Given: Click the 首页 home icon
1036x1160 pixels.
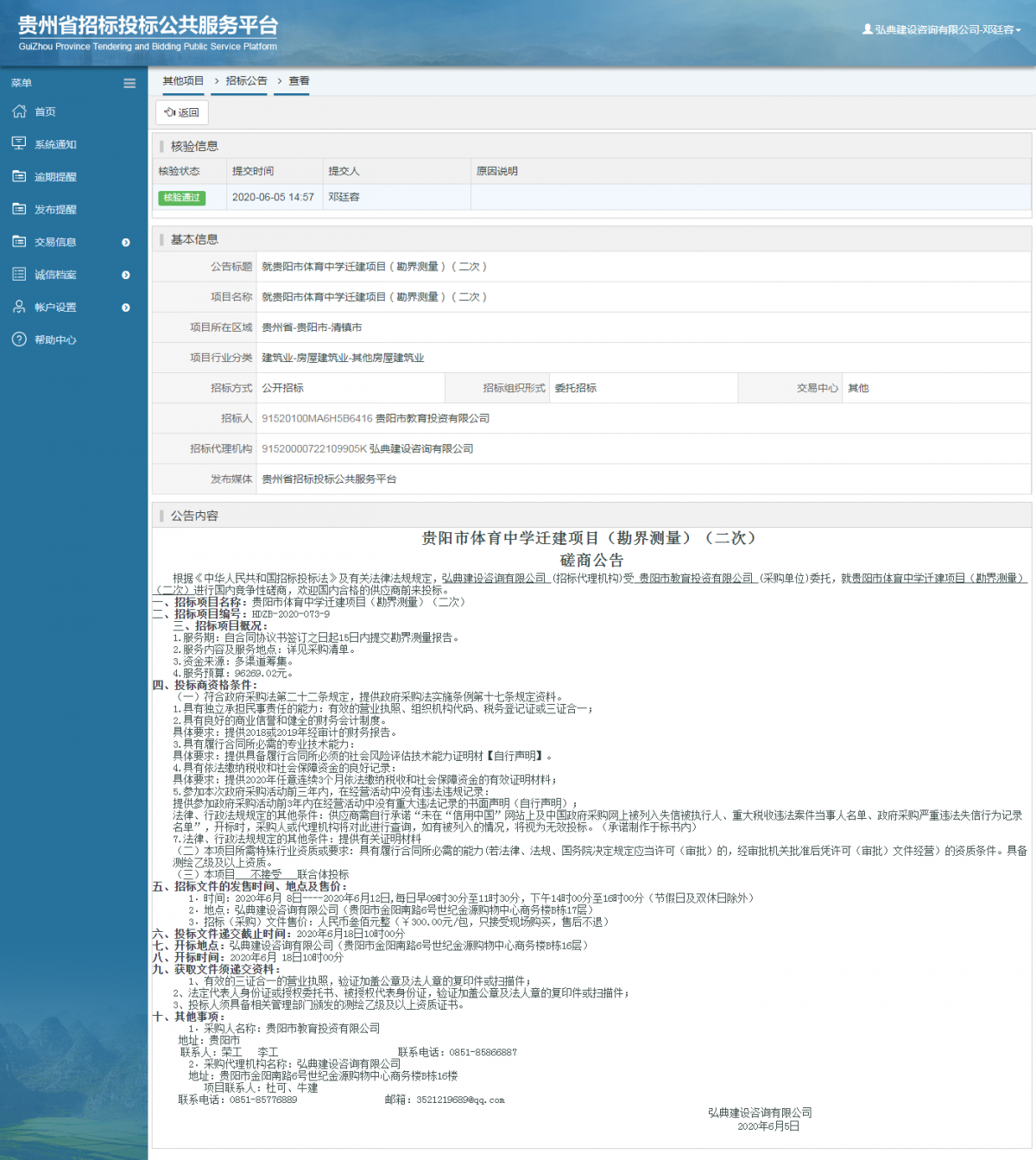Looking at the screenshot, I should [19, 111].
